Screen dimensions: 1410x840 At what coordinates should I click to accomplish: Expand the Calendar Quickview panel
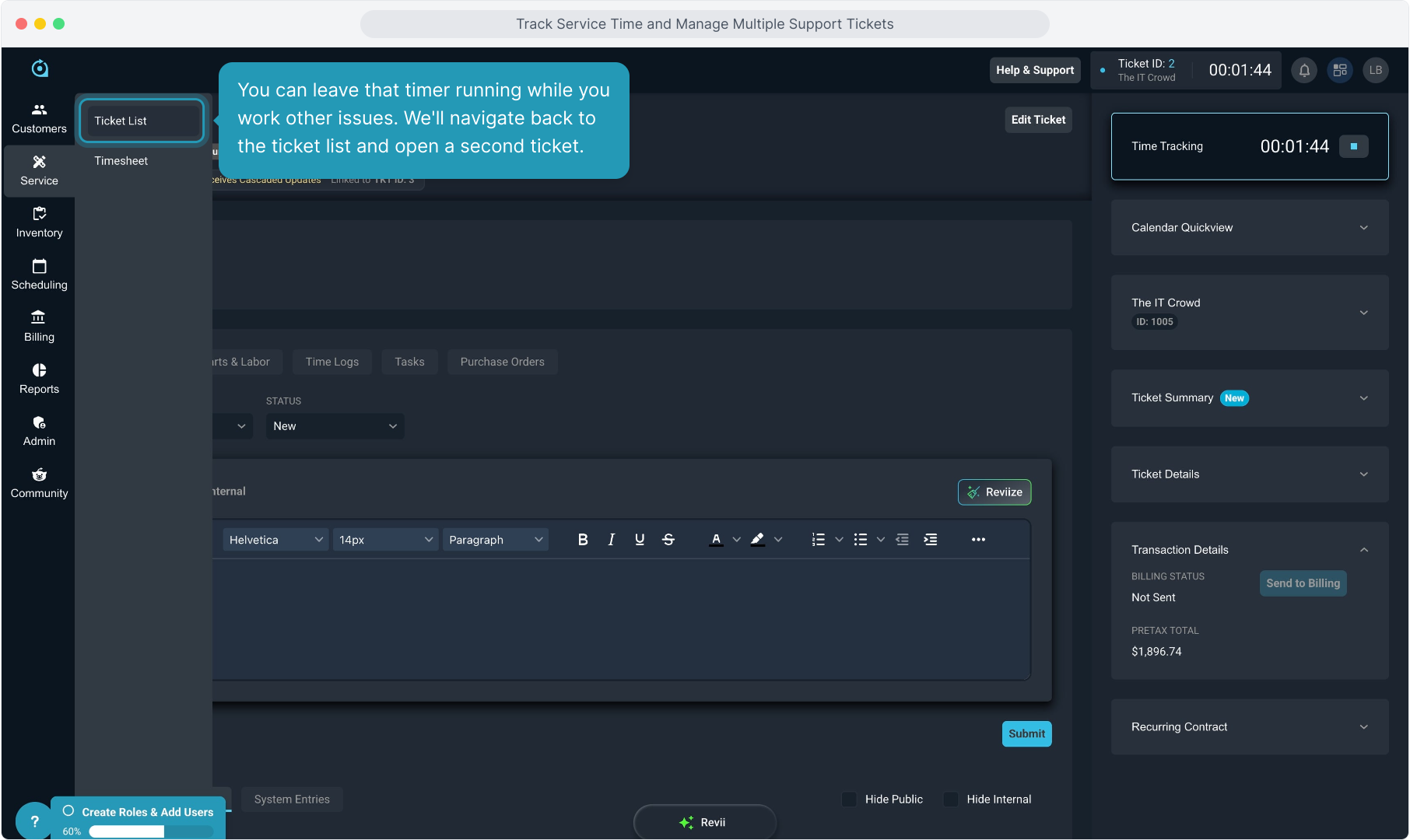coord(1249,228)
